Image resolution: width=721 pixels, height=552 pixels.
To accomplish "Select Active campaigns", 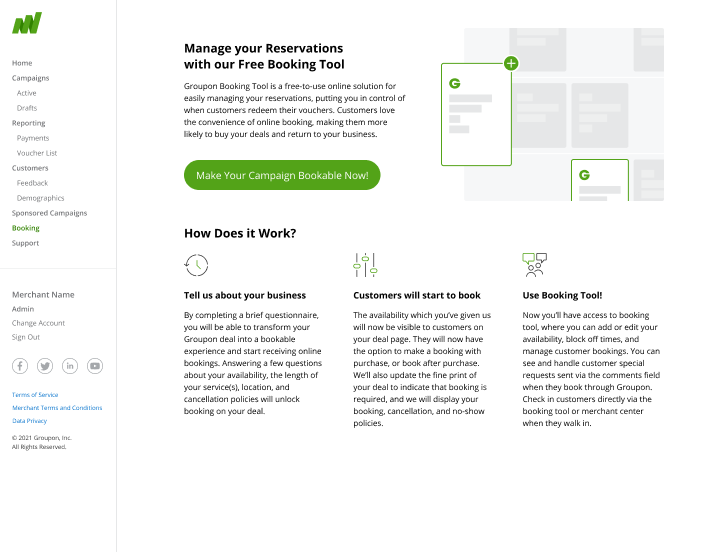I will point(27,93).
